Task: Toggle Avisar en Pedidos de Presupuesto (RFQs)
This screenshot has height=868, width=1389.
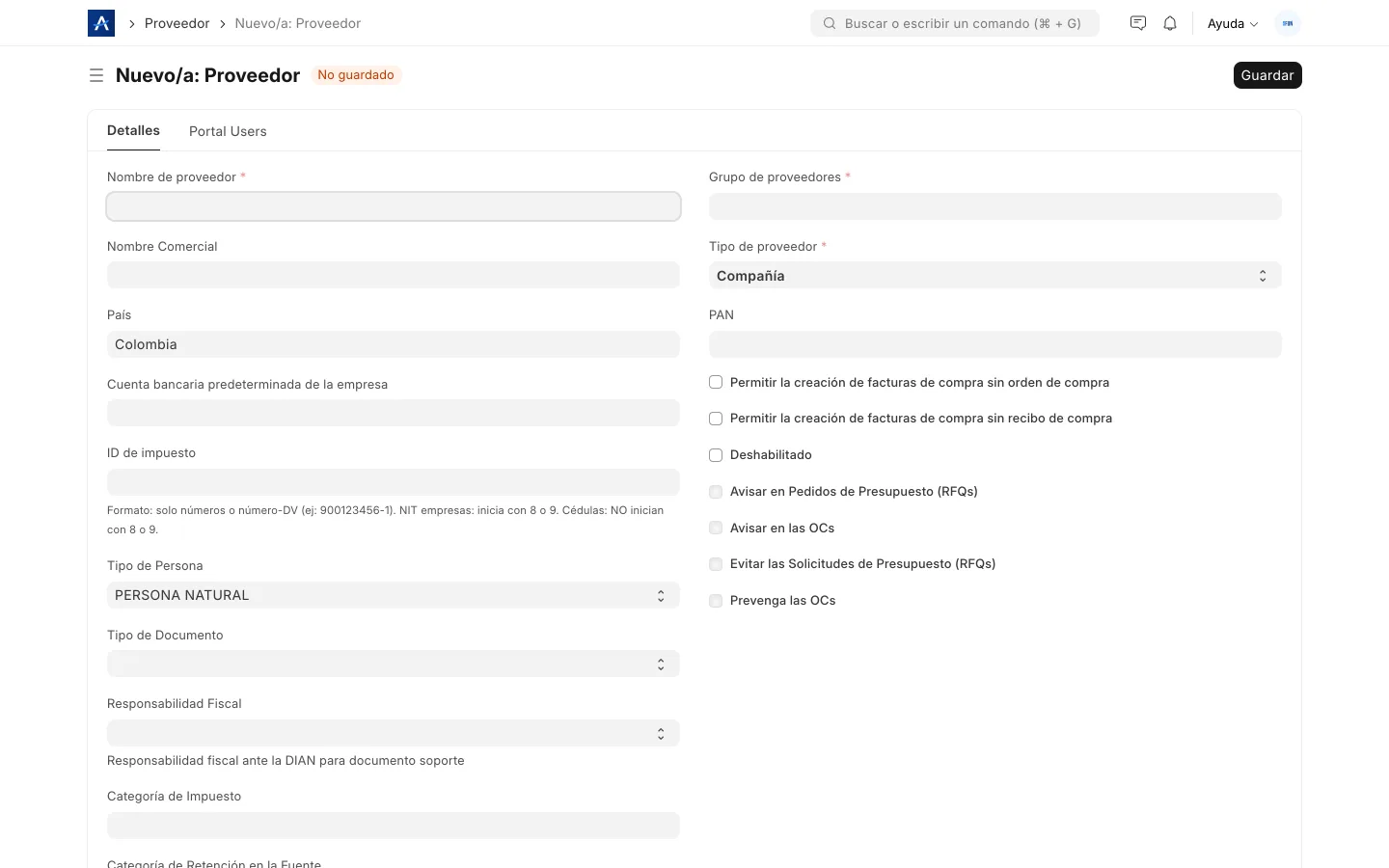Action: tap(716, 492)
